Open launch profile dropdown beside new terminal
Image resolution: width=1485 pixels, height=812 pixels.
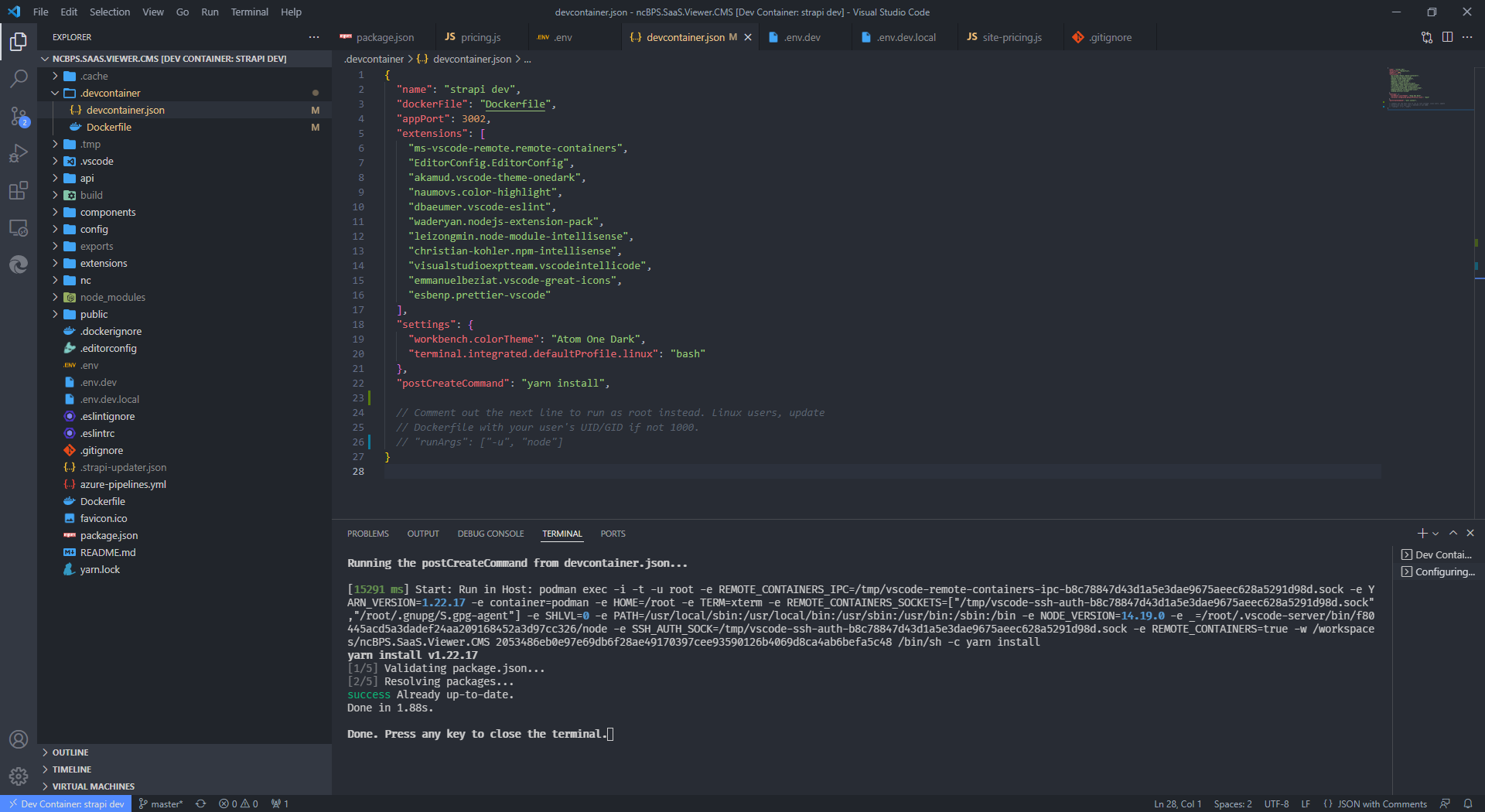pos(1435,534)
